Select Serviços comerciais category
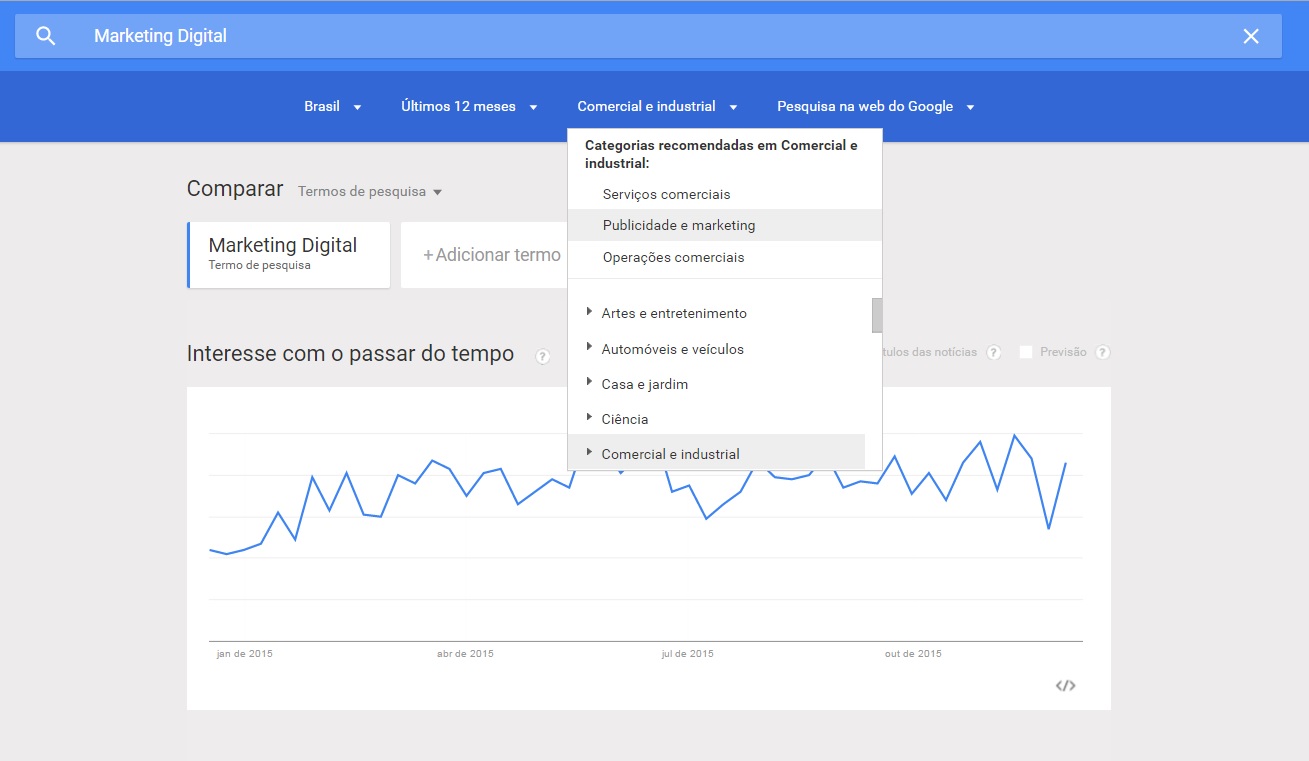This screenshot has height=761, width=1309. (666, 194)
